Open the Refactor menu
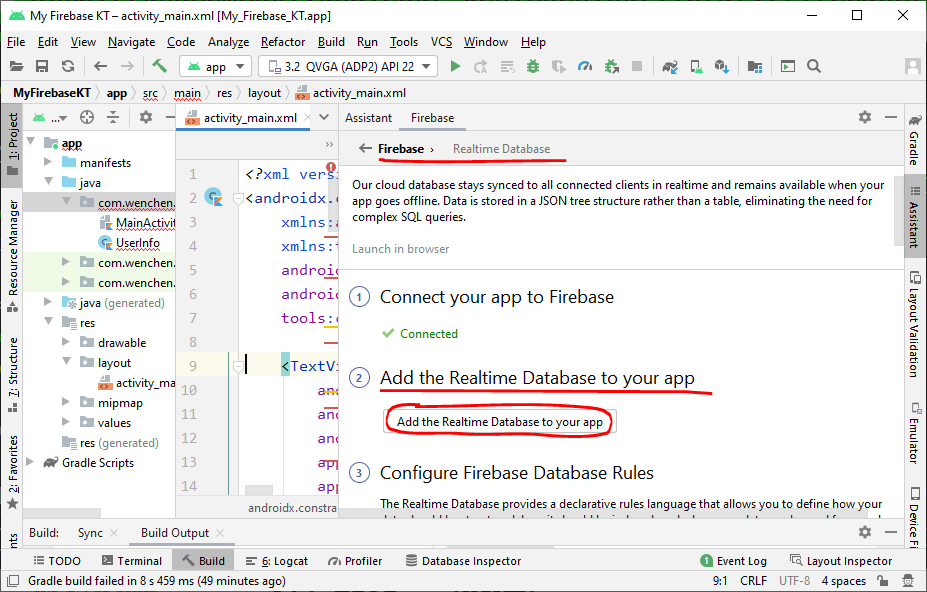 tap(283, 42)
